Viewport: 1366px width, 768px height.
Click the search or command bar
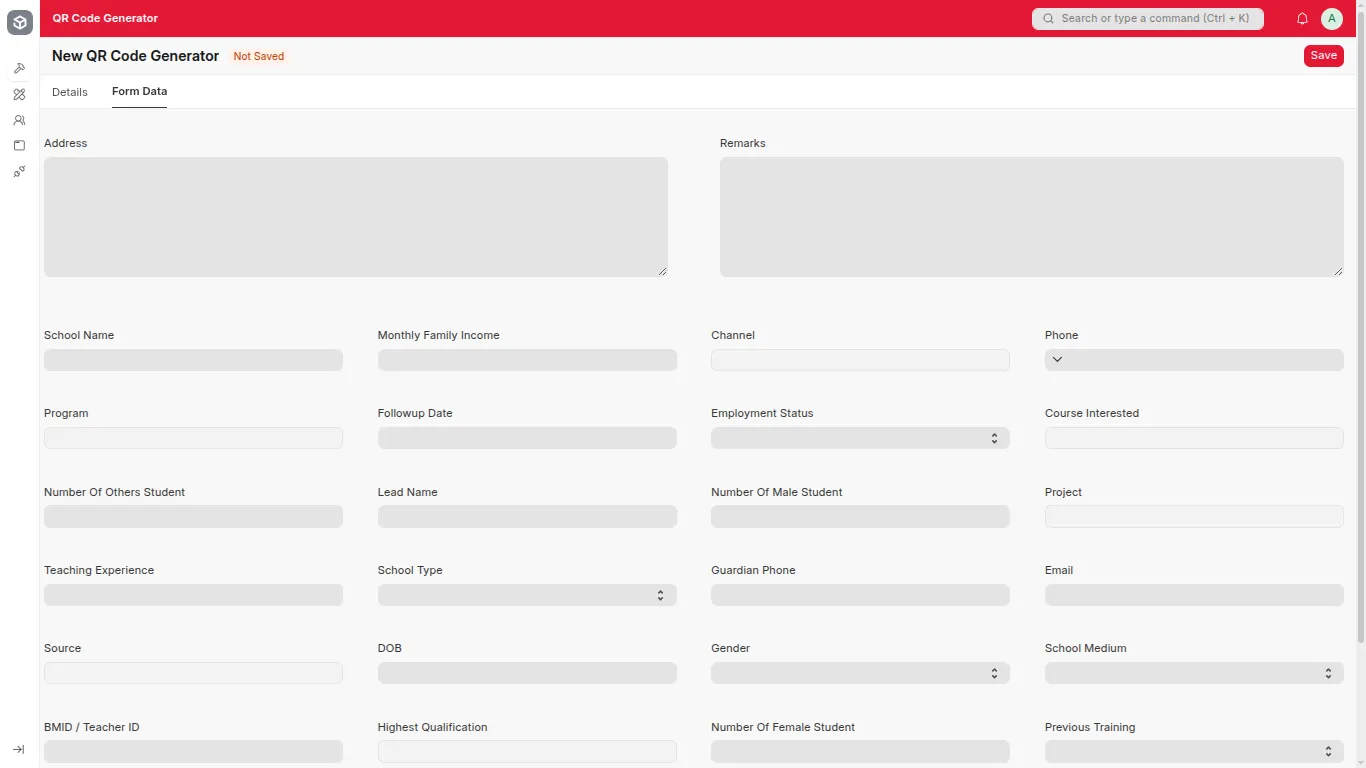pos(1148,18)
